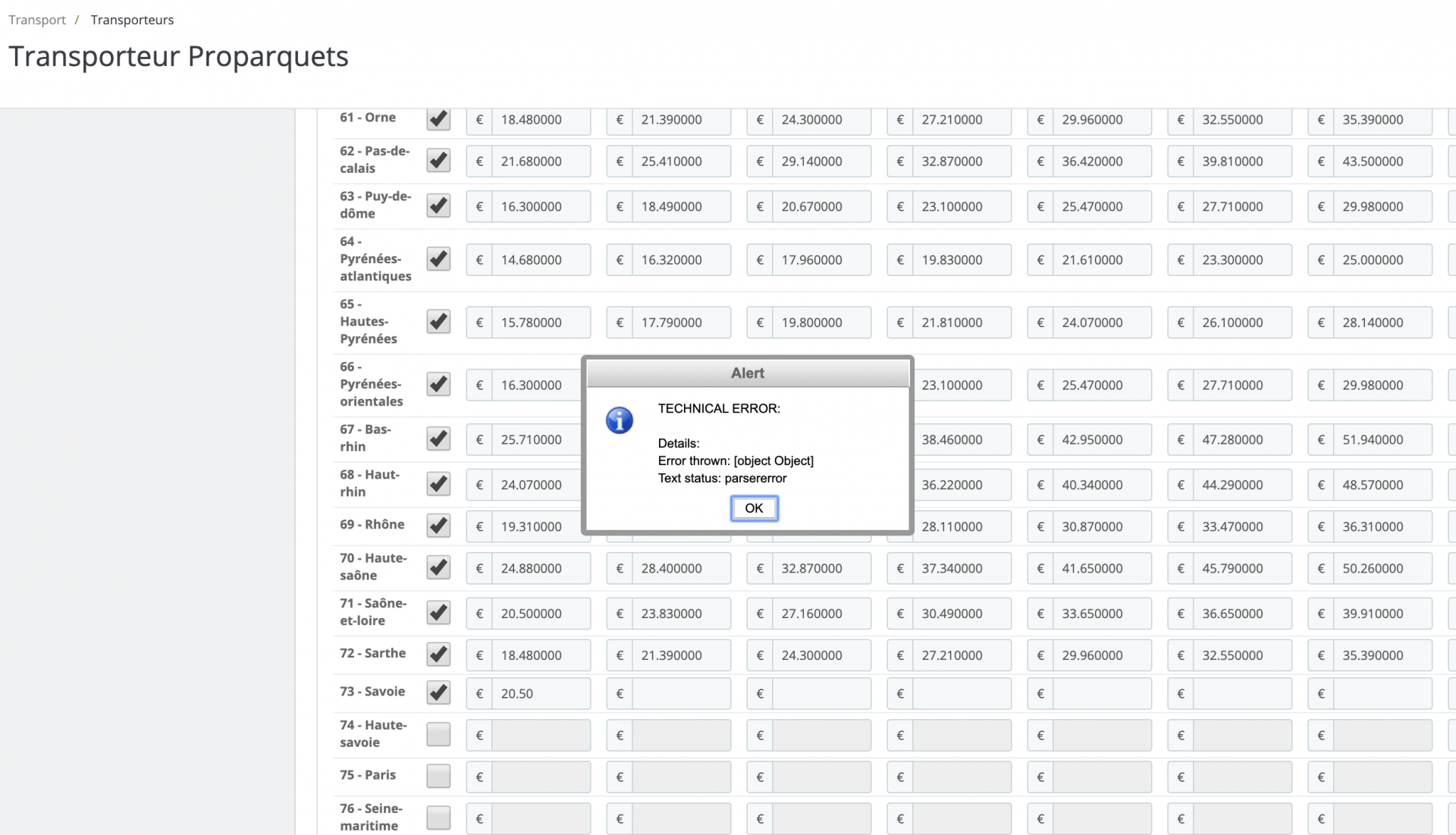
Task: Edit Orne's first price 18.480000
Action: [x=541, y=120]
